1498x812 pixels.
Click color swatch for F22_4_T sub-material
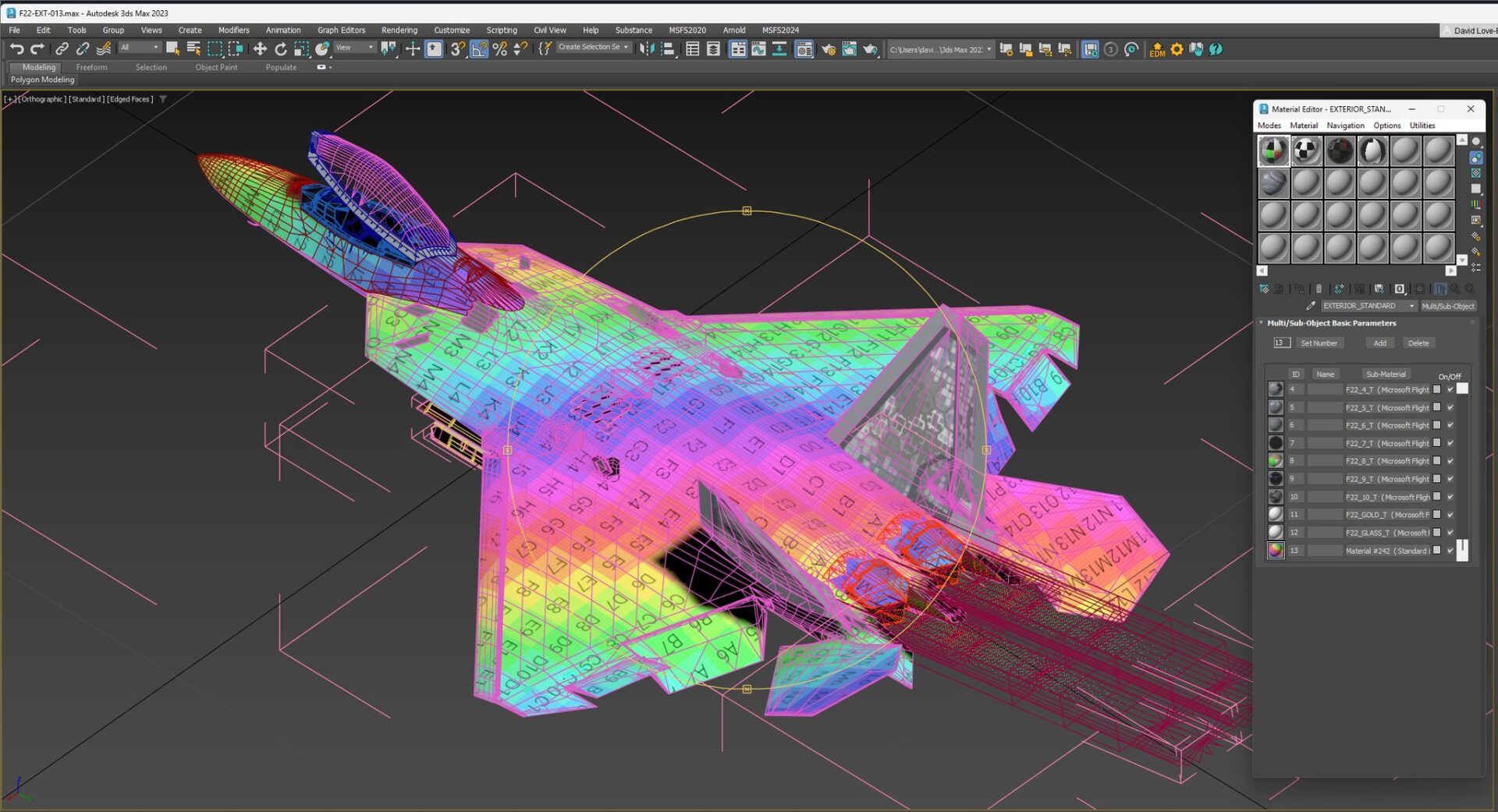pyautogui.click(x=1437, y=389)
